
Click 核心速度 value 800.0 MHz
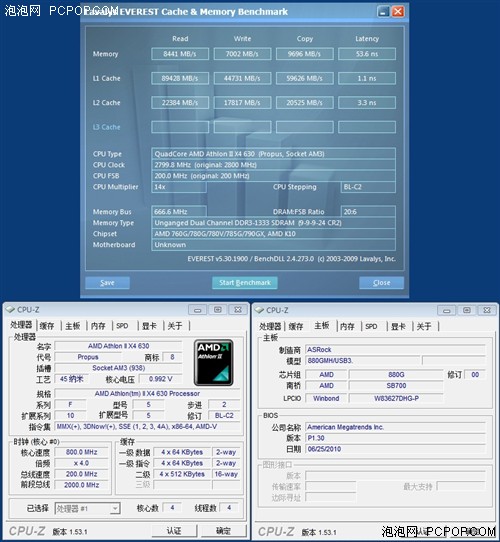click(x=81, y=452)
